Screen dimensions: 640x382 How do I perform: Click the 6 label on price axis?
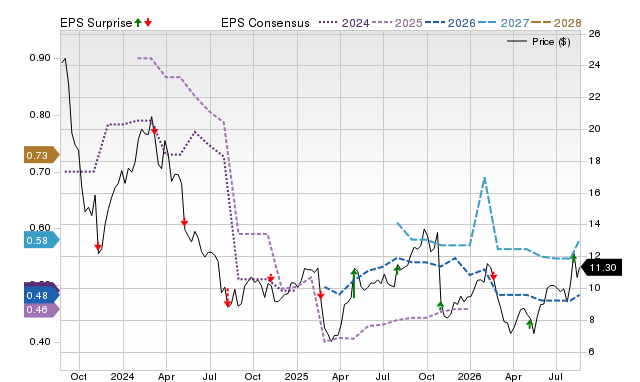click(x=591, y=352)
